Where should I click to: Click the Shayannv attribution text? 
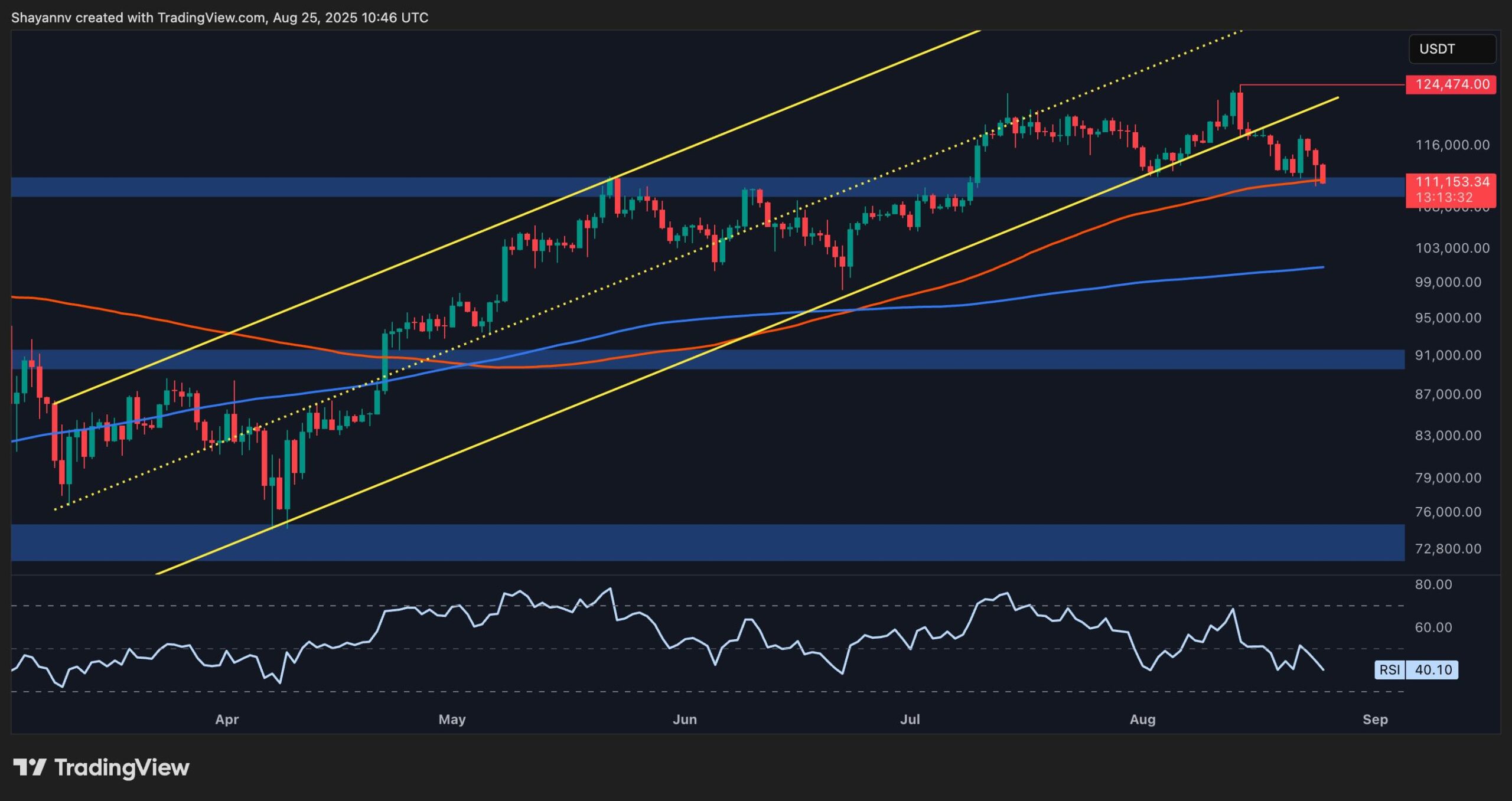(x=41, y=18)
